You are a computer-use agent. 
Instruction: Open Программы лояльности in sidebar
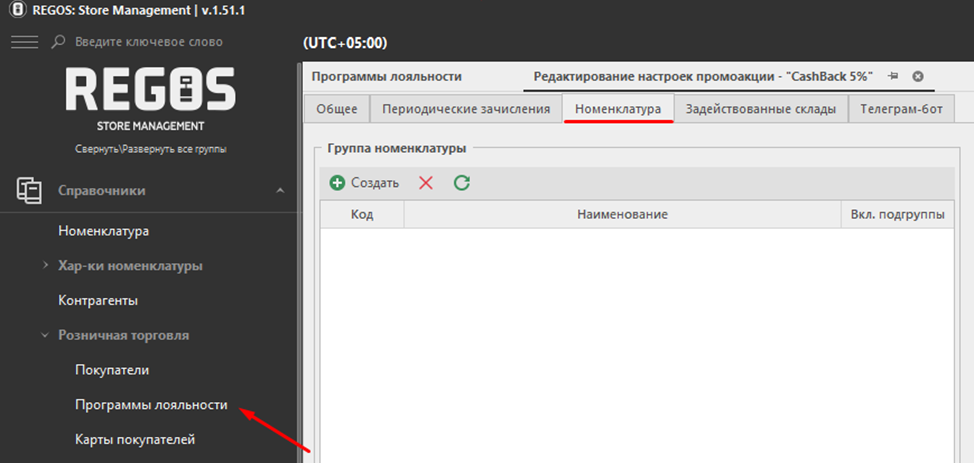[151, 405]
